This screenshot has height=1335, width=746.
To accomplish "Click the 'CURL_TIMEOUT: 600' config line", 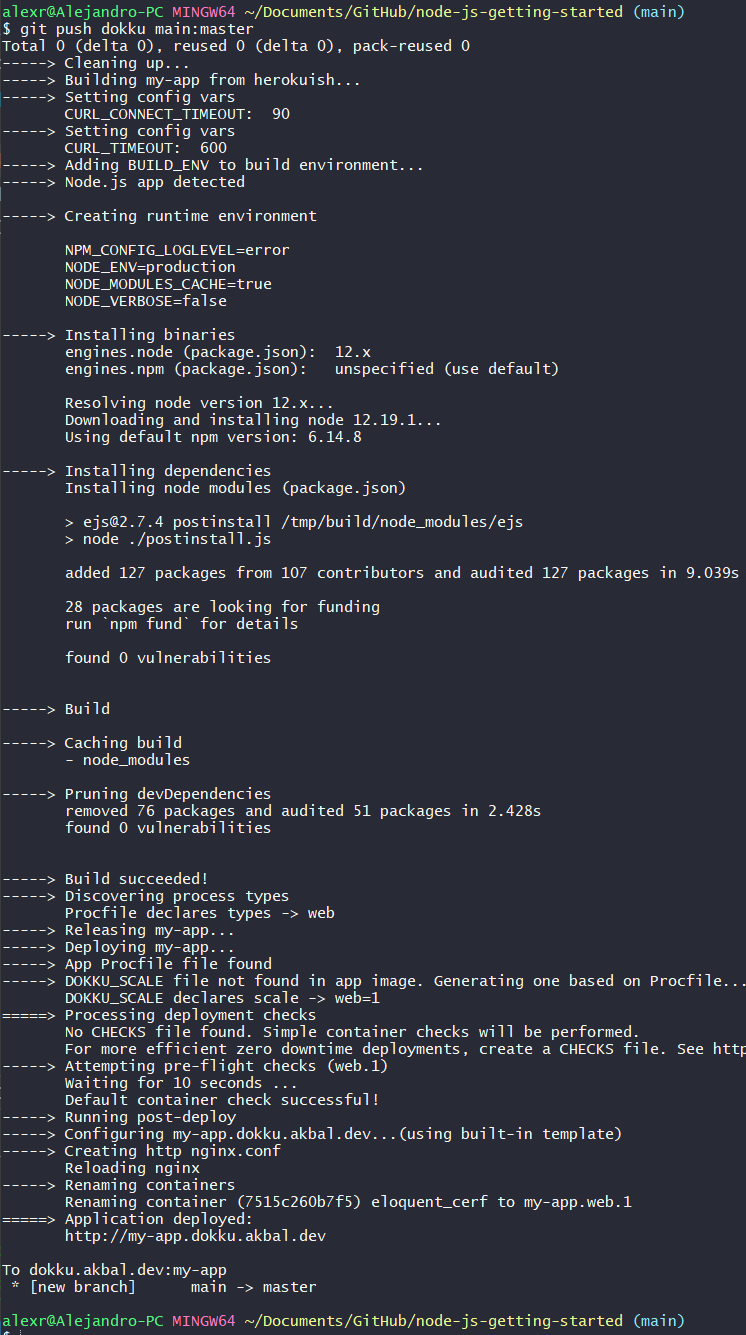I will (x=145, y=148).
